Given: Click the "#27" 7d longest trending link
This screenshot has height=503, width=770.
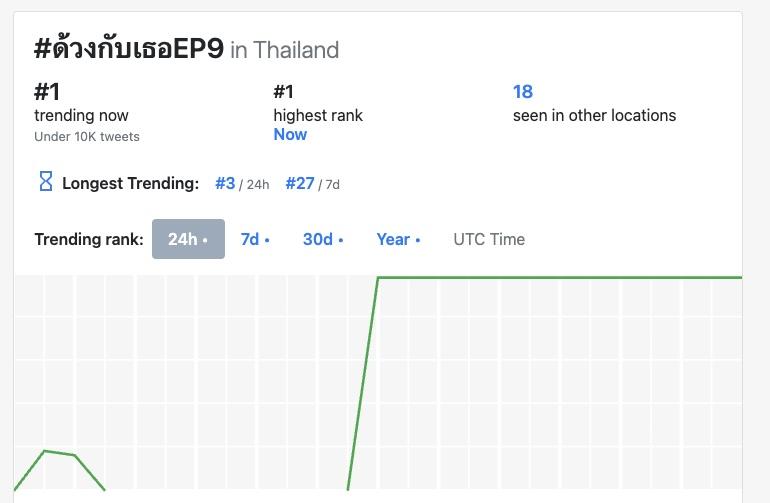Looking at the screenshot, I should click(300, 183).
